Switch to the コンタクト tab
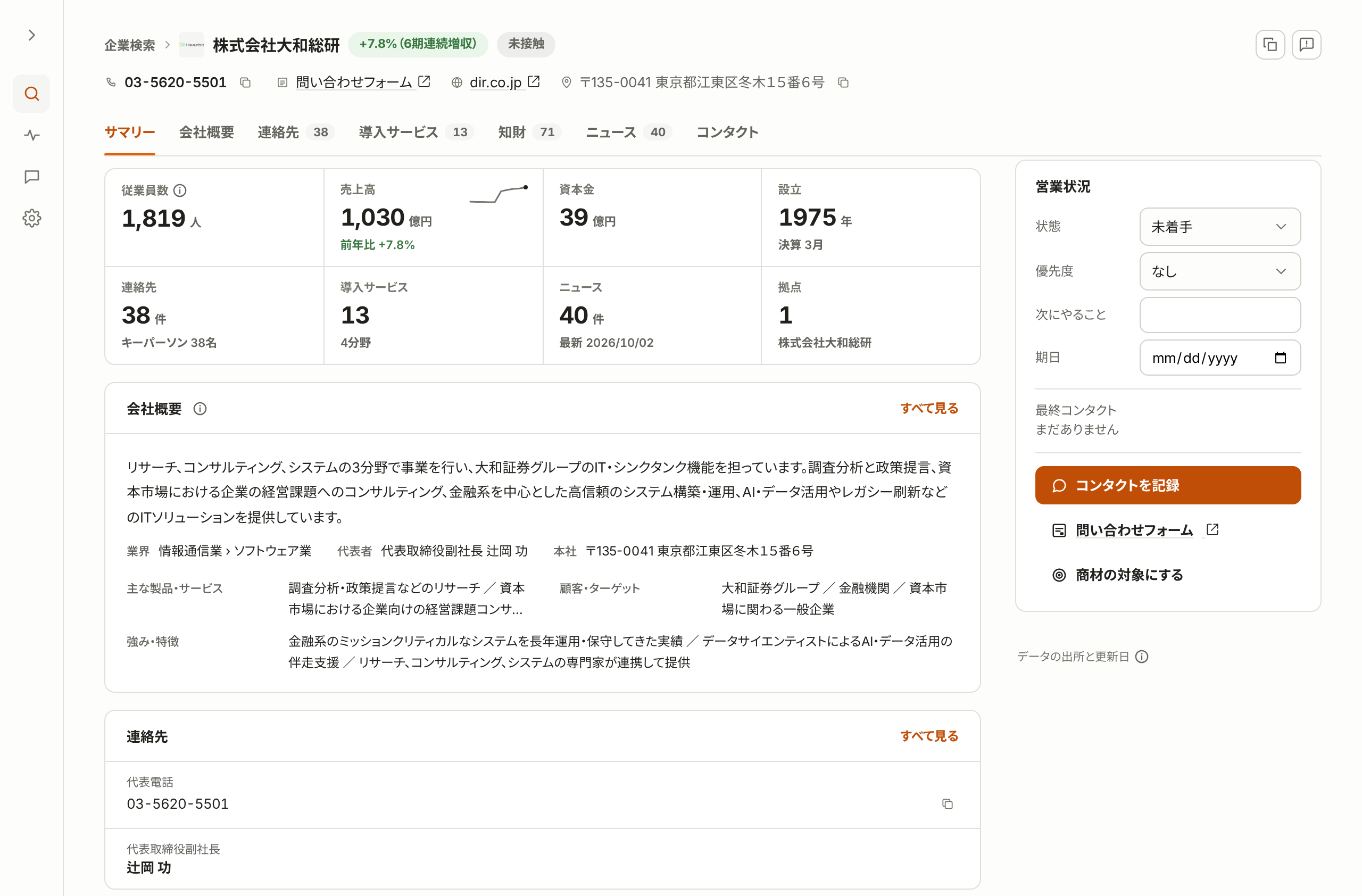 point(727,132)
